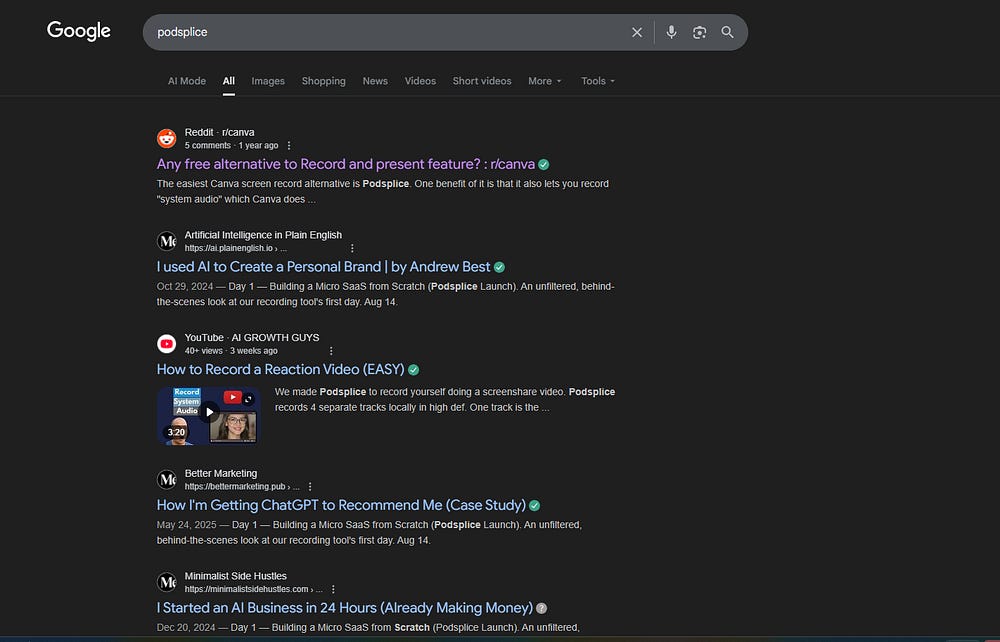
Task: Switch to the Videos tab
Action: coord(420,81)
